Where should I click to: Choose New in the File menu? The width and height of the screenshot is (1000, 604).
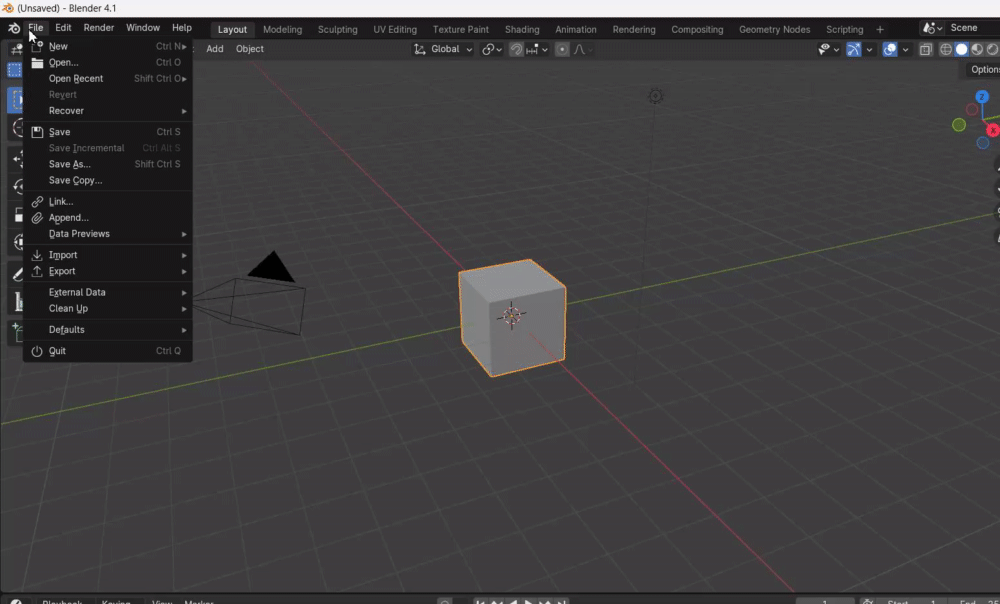click(107, 47)
